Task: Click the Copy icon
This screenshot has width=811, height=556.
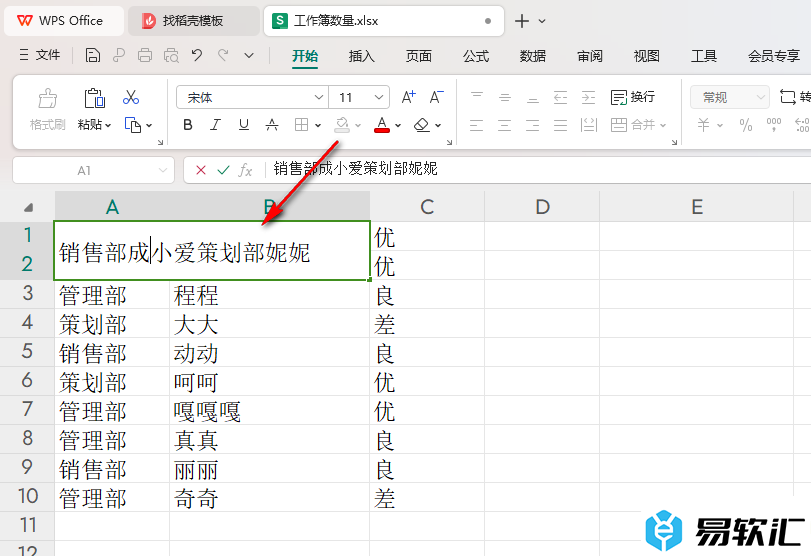Action: (133, 125)
